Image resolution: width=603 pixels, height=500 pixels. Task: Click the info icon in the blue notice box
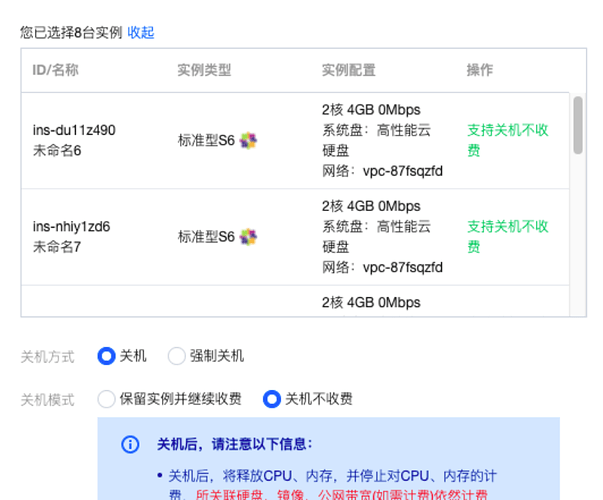pyautogui.click(x=130, y=445)
